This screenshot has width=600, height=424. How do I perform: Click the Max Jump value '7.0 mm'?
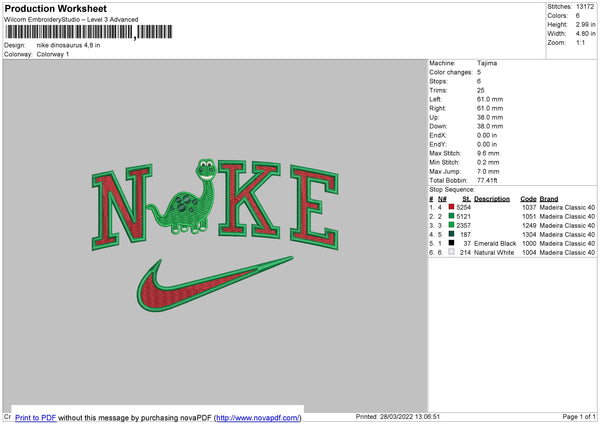point(488,171)
